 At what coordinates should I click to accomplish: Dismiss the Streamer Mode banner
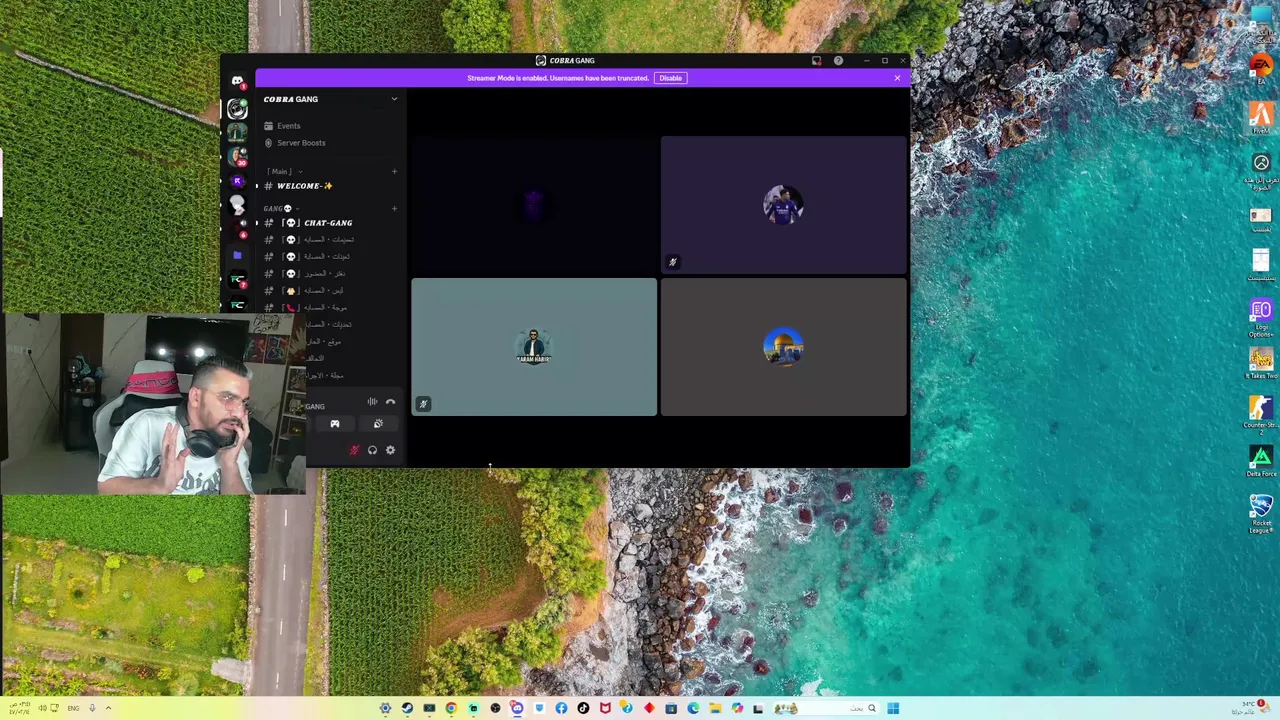coord(897,78)
